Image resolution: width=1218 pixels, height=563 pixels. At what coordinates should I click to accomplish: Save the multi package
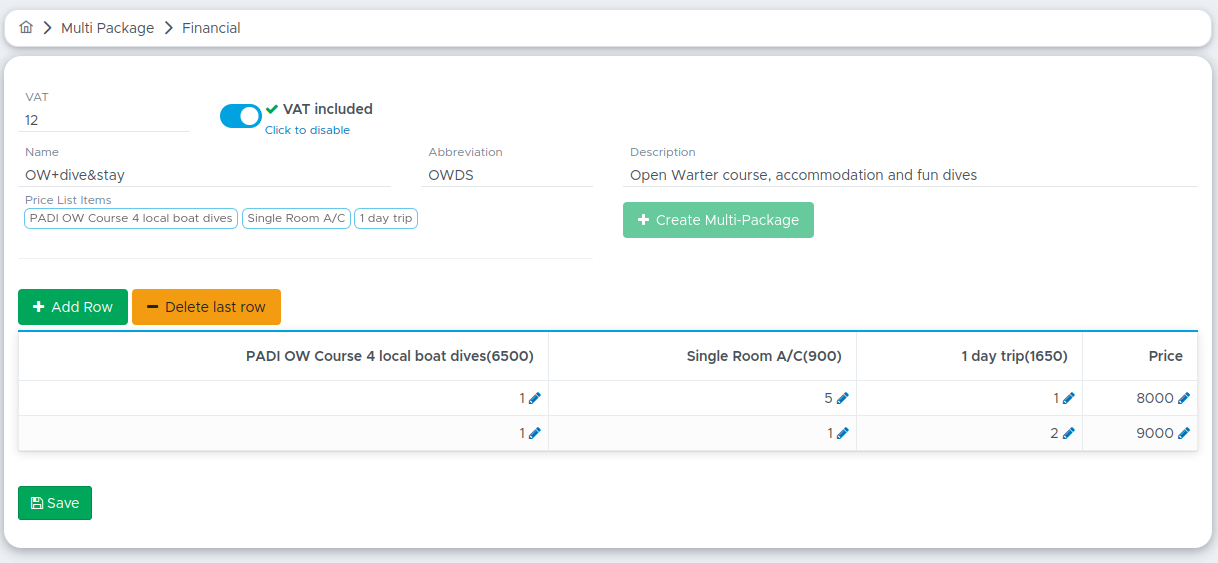pyautogui.click(x=55, y=503)
